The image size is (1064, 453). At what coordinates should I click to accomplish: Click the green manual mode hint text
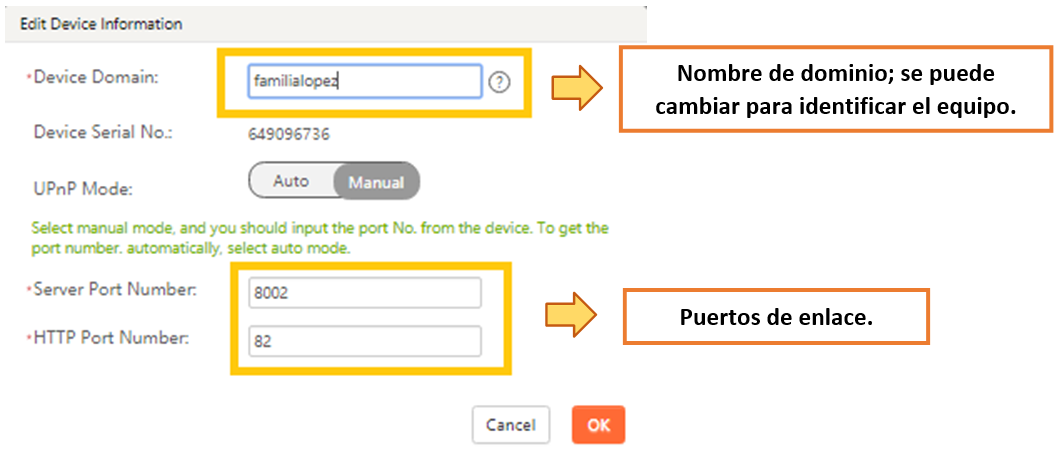pyautogui.click(x=320, y=238)
